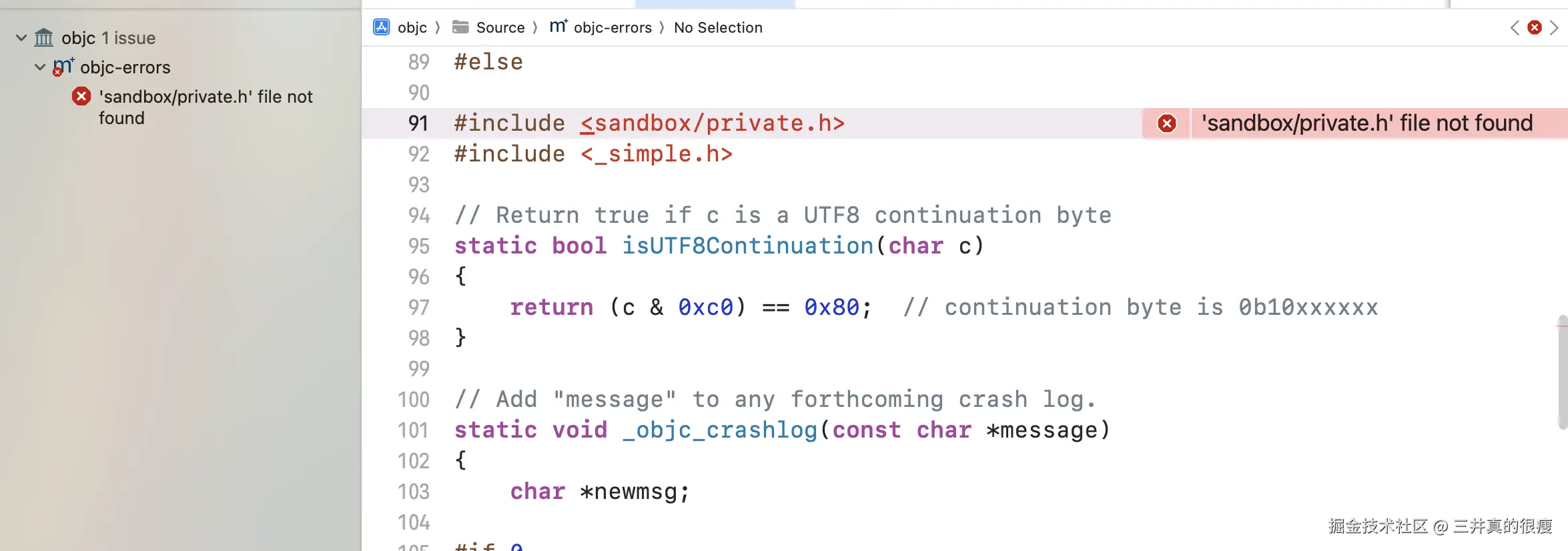Click the red issue indicator in jump bar
1568x551 pixels.
pos(1535,27)
